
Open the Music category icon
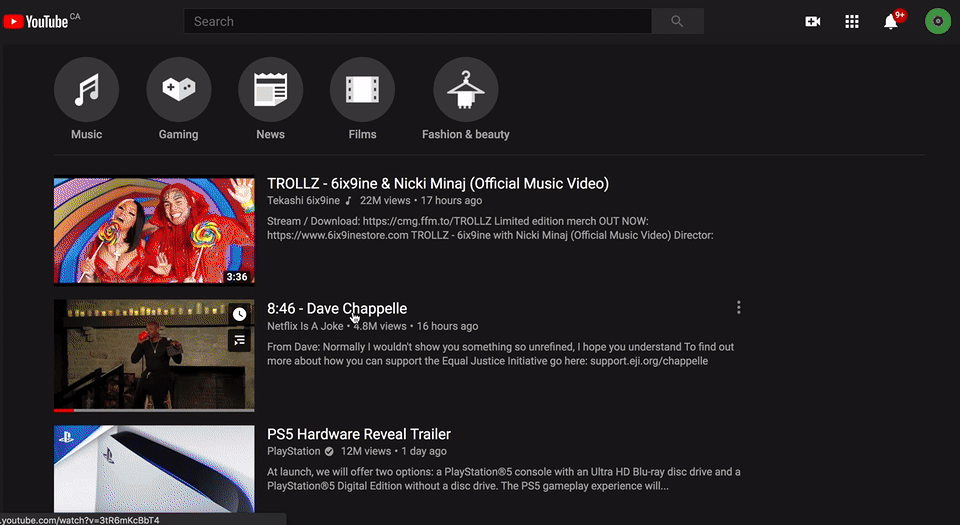[x=86, y=89]
